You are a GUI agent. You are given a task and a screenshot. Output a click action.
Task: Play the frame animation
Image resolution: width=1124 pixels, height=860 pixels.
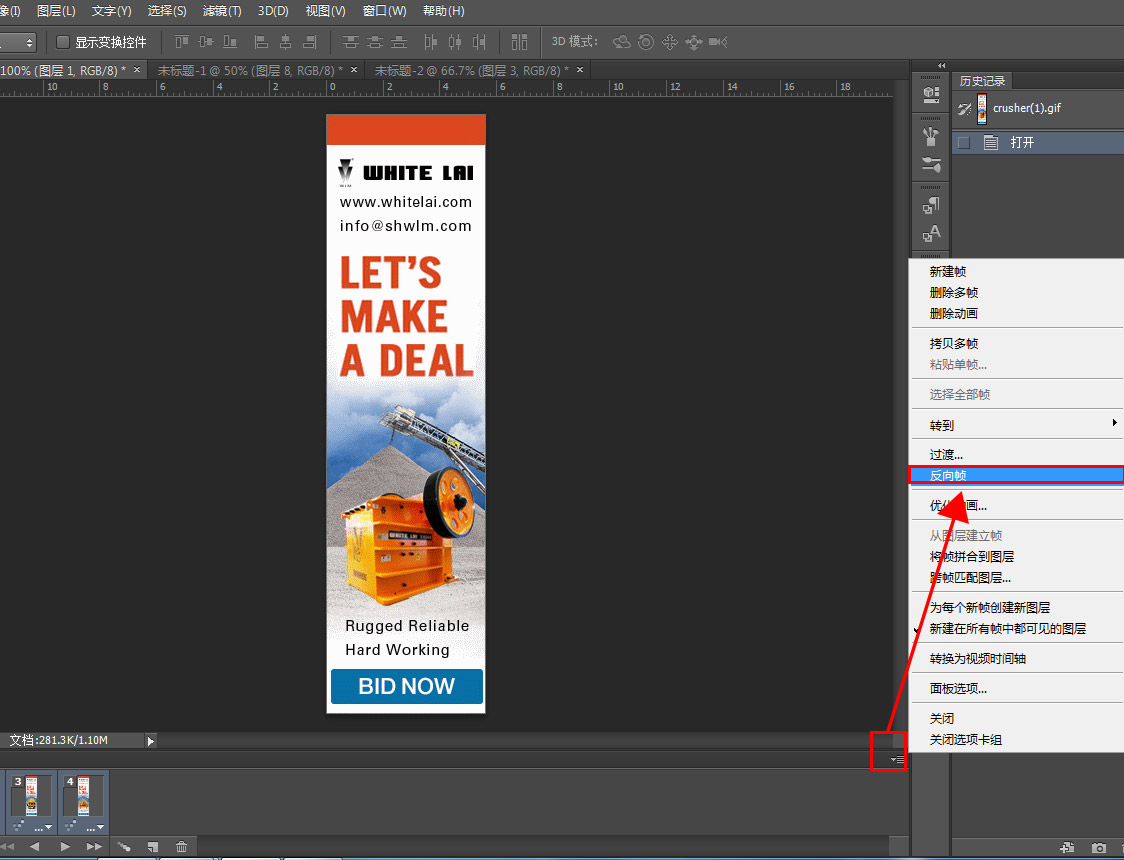coord(65,846)
